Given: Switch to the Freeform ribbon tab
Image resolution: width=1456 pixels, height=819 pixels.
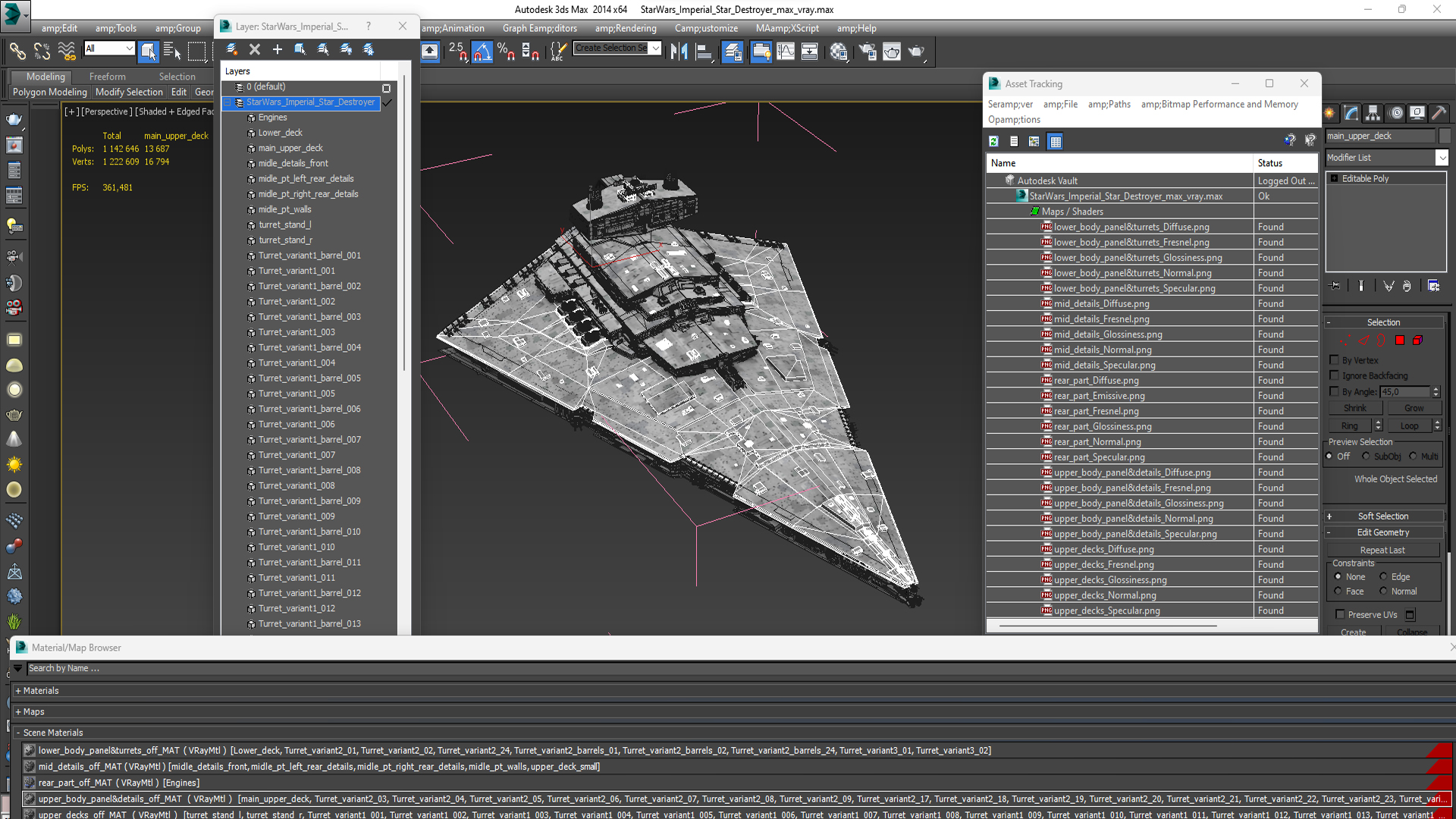Looking at the screenshot, I should click(108, 77).
